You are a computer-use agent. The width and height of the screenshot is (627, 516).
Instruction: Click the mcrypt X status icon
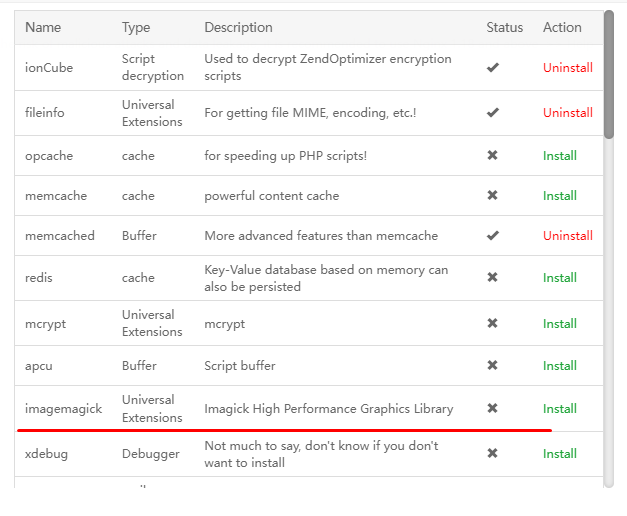(492, 323)
